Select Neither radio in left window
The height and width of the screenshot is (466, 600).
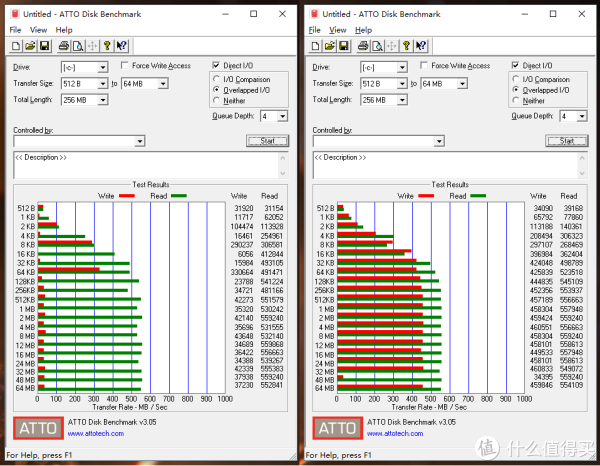[x=217, y=100]
